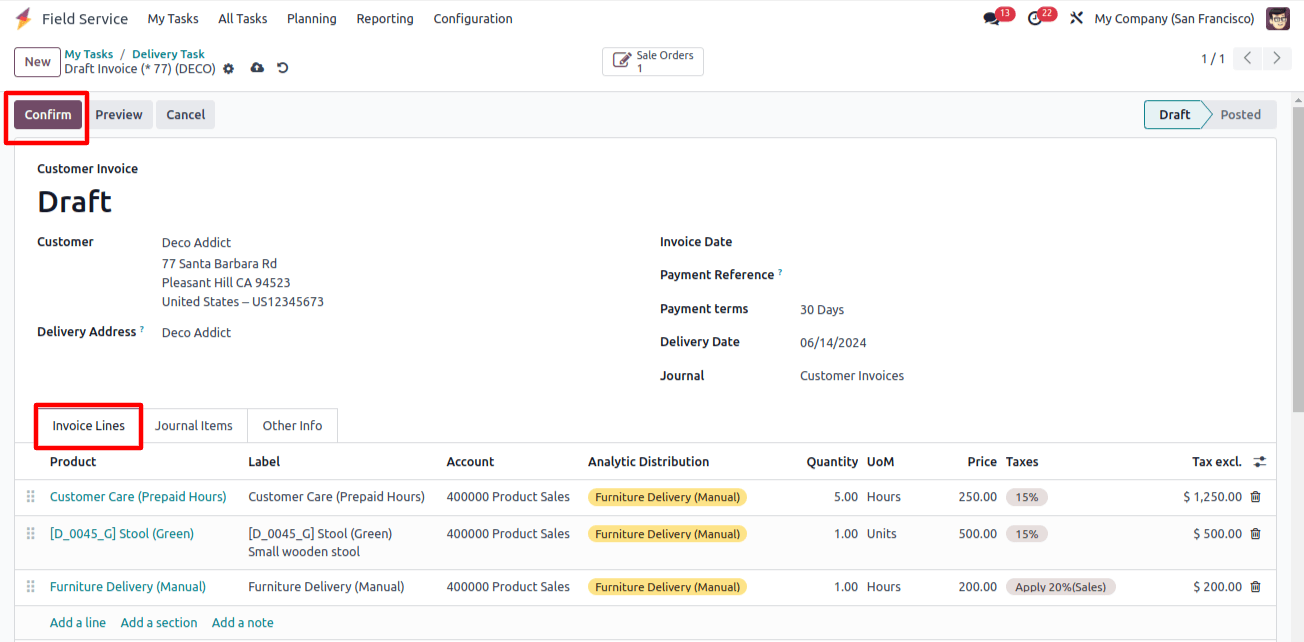Open [D_0045_G] Stool (Green) product link
Viewport: 1304px width, 642px height.
[x=122, y=534]
